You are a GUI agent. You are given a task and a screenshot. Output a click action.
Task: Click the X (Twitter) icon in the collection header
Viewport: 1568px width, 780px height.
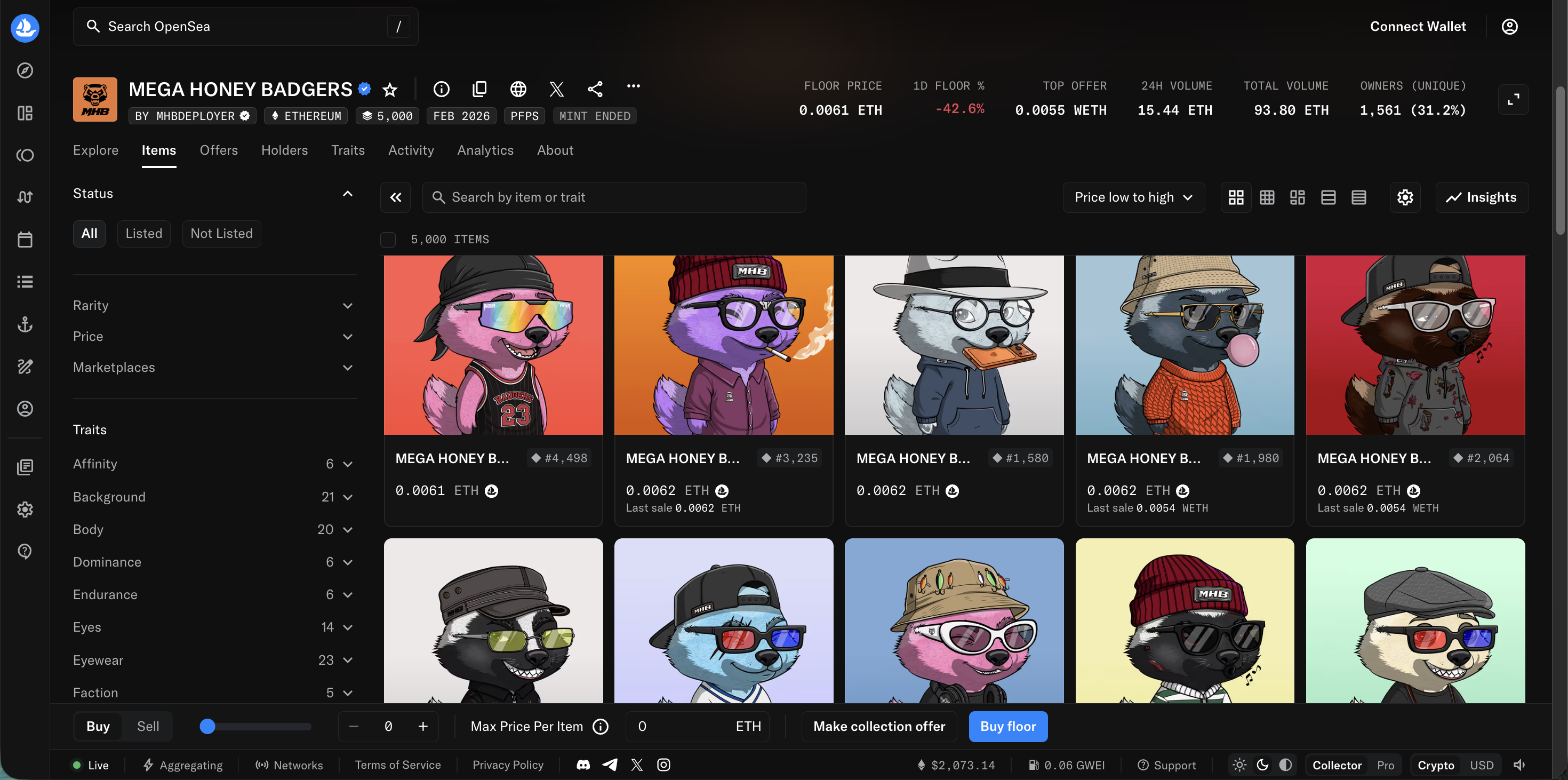[x=556, y=90]
